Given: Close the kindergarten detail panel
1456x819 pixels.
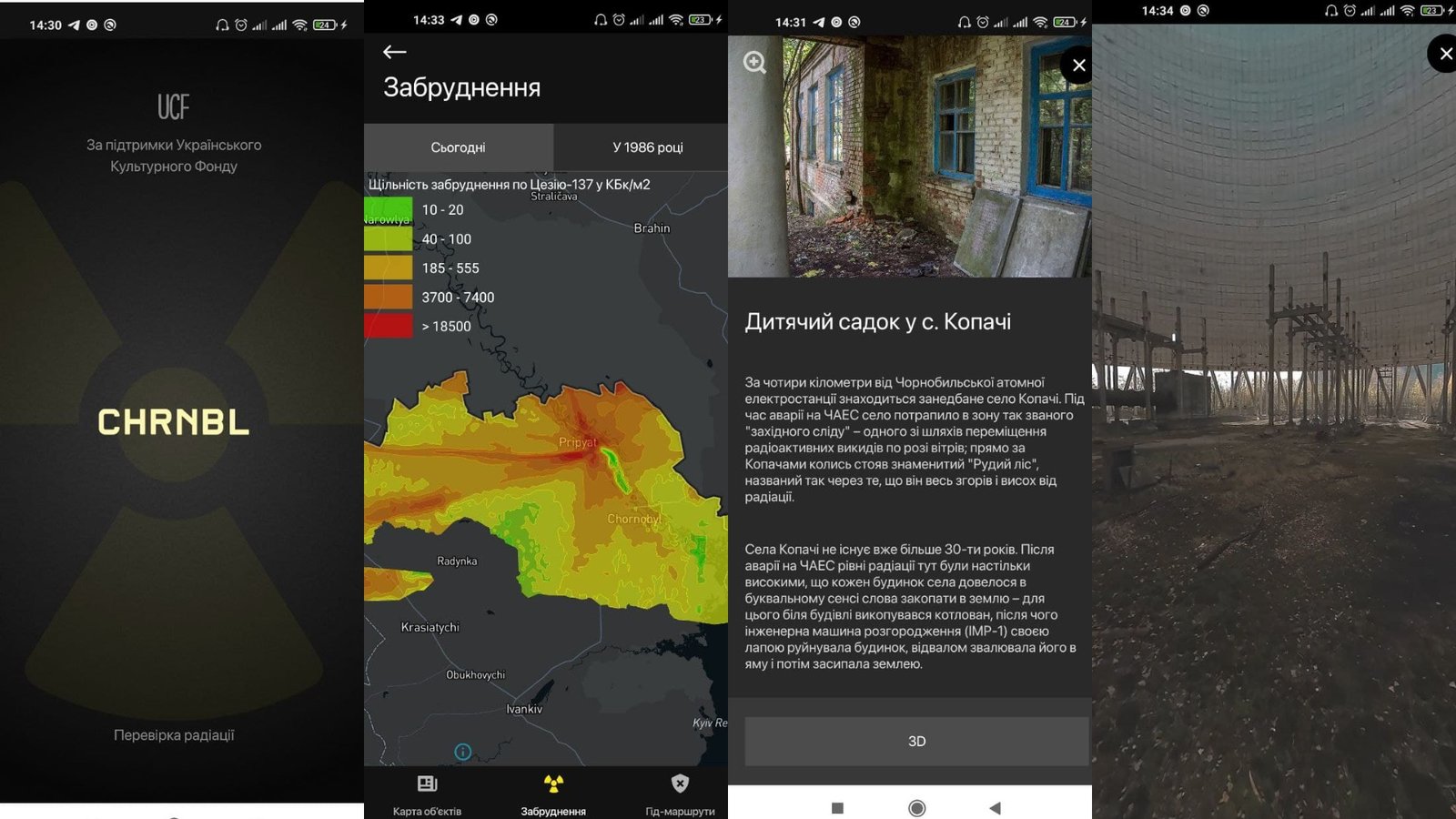Looking at the screenshot, I should 1077,66.
